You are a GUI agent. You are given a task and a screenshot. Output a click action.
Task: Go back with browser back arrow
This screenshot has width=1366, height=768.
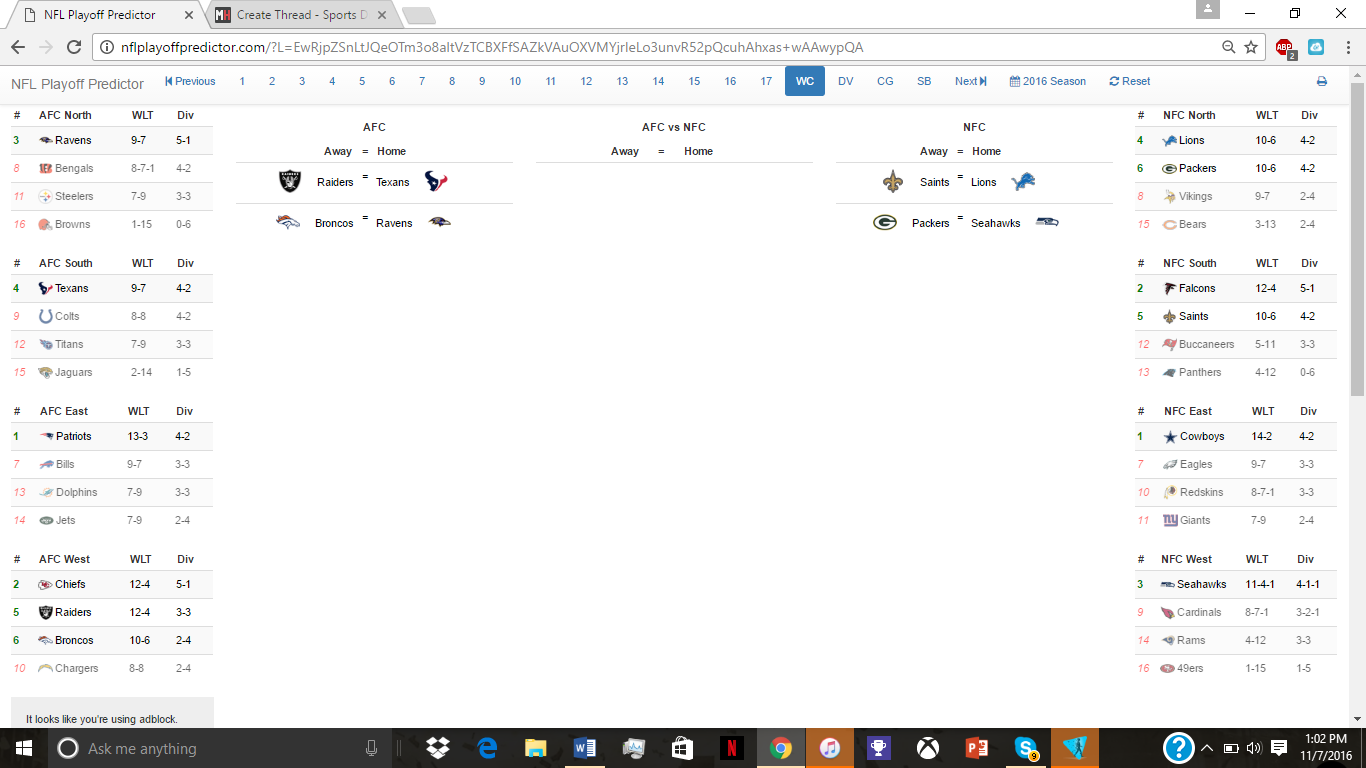click(x=18, y=47)
